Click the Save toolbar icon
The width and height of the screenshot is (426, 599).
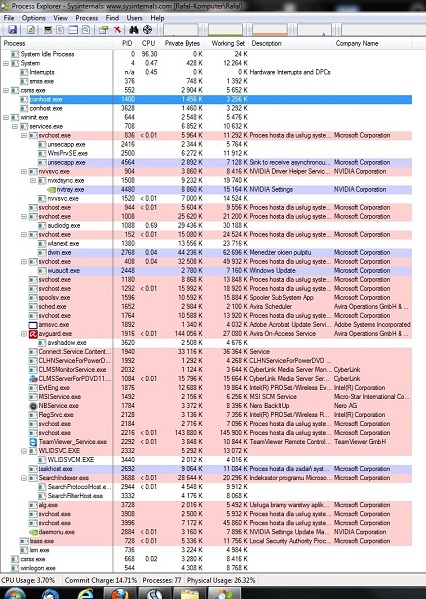[12, 30]
